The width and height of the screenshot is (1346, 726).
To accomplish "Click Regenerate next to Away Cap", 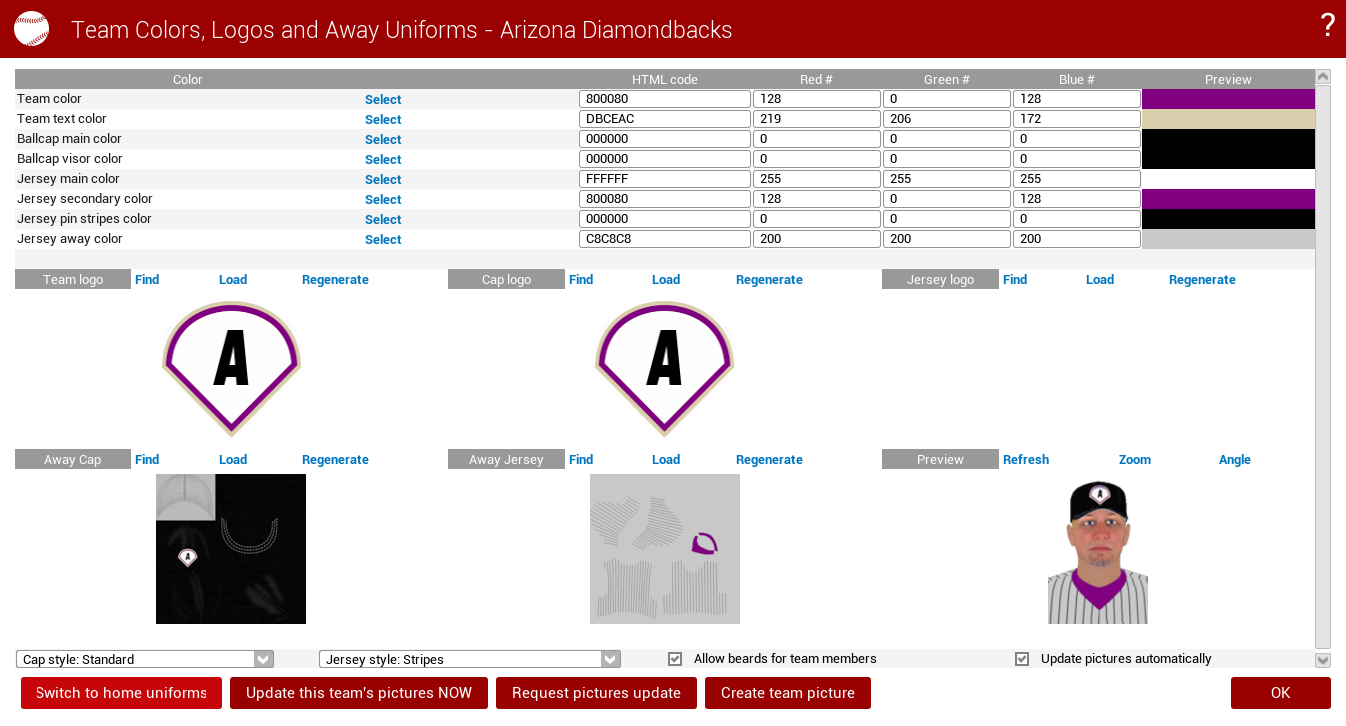I will tap(335, 460).
